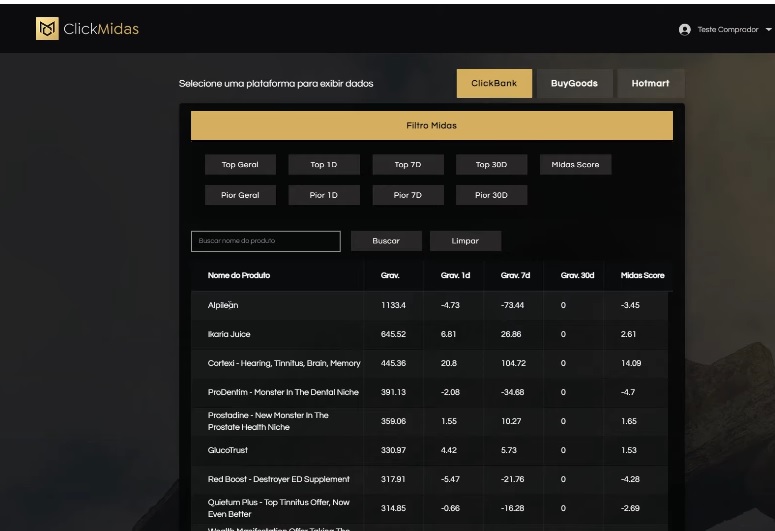Choose the Pior 7D filter
The width and height of the screenshot is (775, 531).
click(x=408, y=195)
